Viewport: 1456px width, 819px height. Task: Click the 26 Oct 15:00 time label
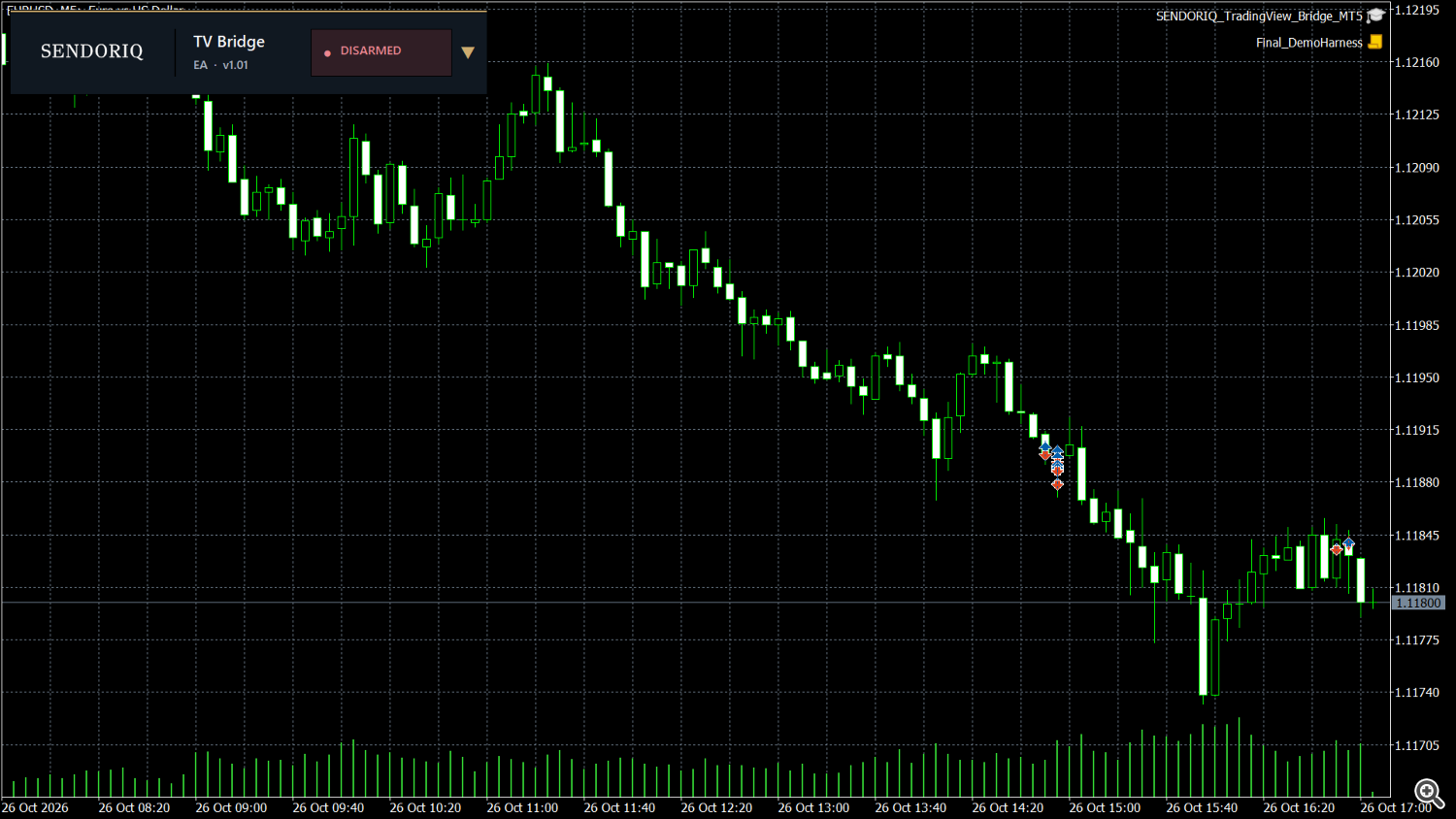(1105, 807)
